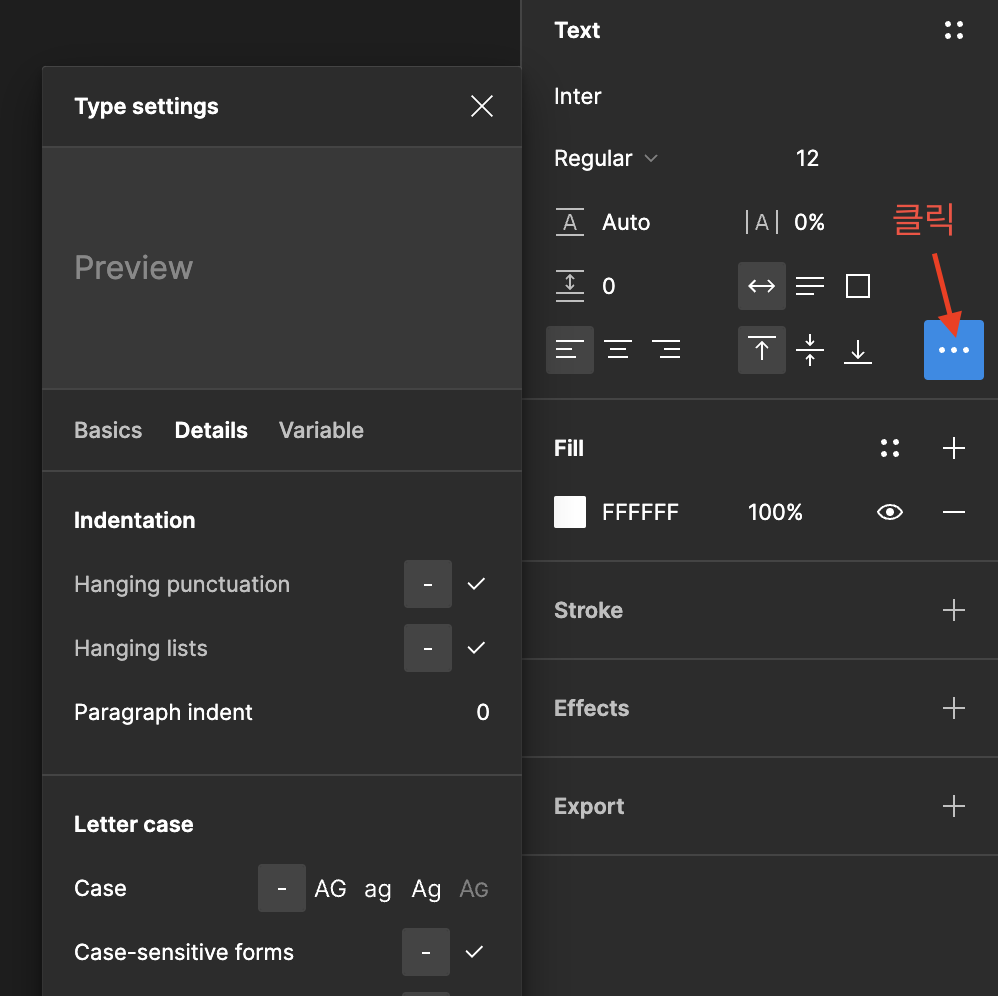Select the font size 12 field
This screenshot has height=996, width=998.
tap(807, 158)
